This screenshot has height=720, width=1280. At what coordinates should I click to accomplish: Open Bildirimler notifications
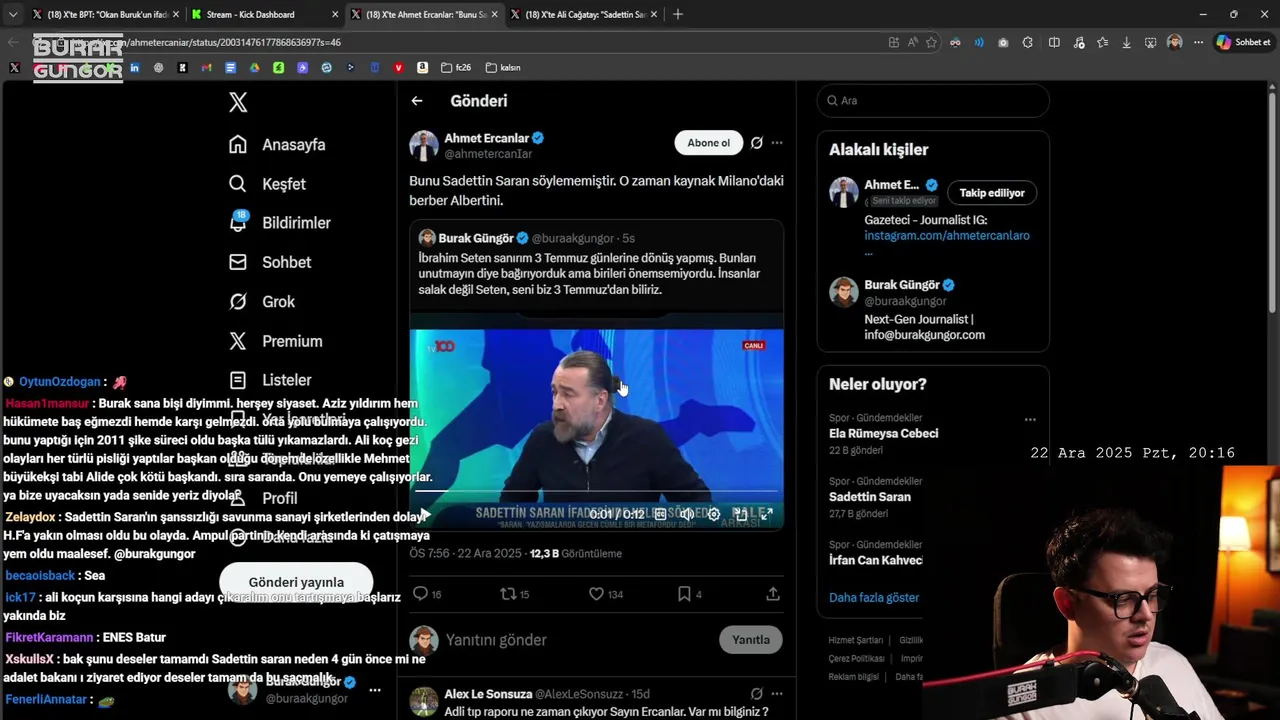[279, 223]
